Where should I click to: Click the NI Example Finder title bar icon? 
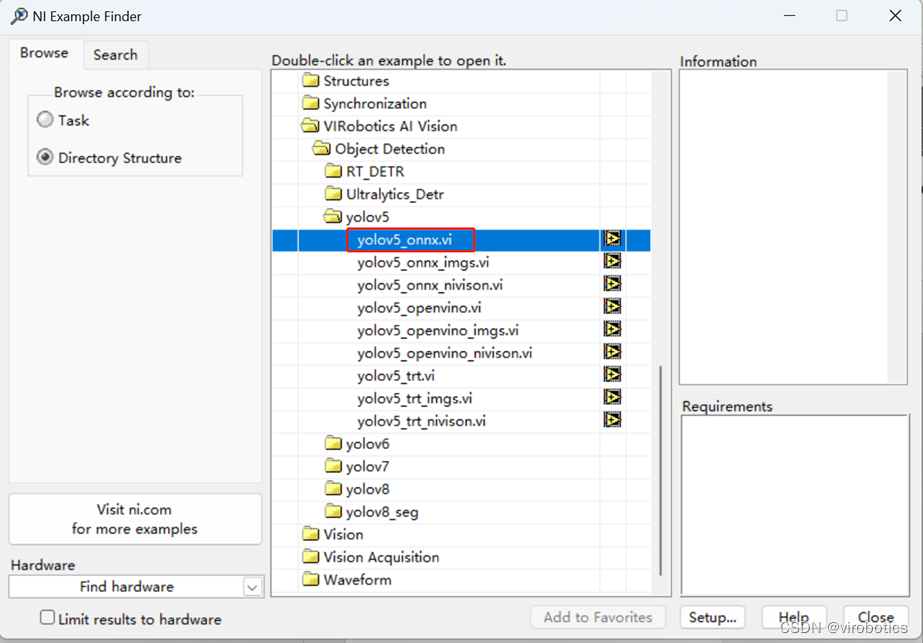(x=19, y=16)
